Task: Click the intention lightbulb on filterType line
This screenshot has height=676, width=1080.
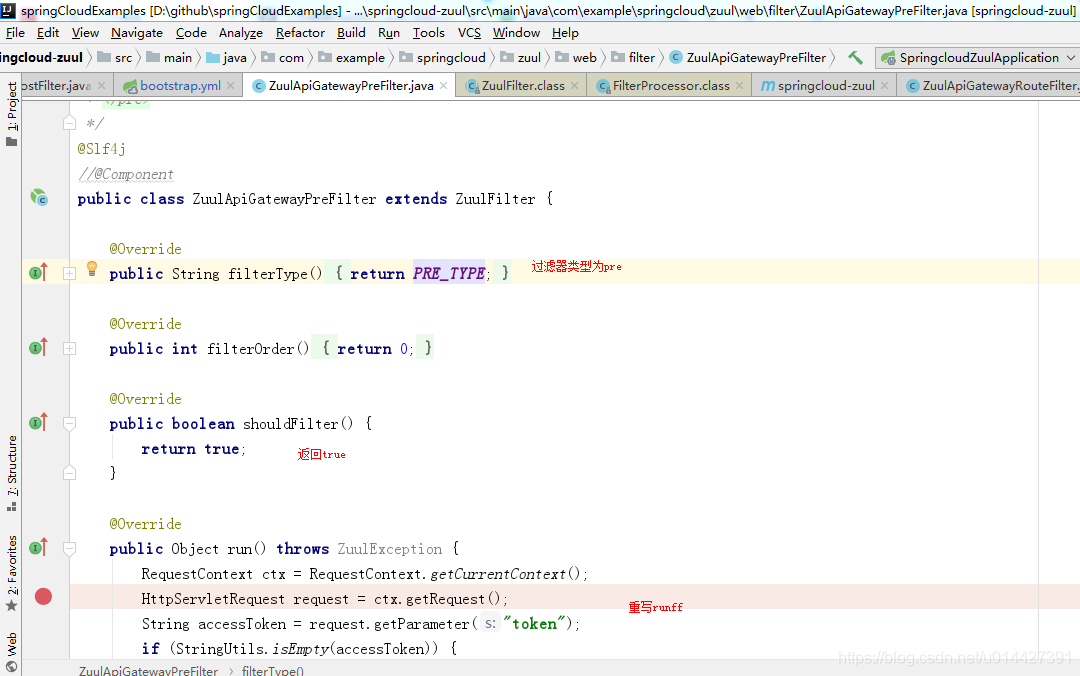Action: click(92, 269)
